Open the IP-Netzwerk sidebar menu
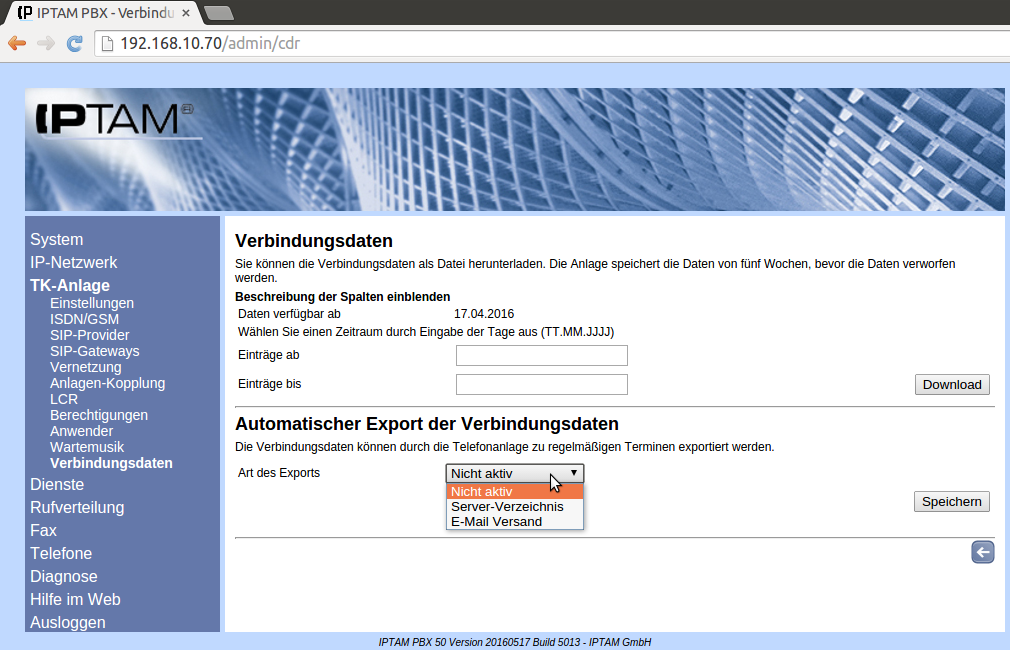Viewport: 1010px width, 650px height. pos(74,263)
